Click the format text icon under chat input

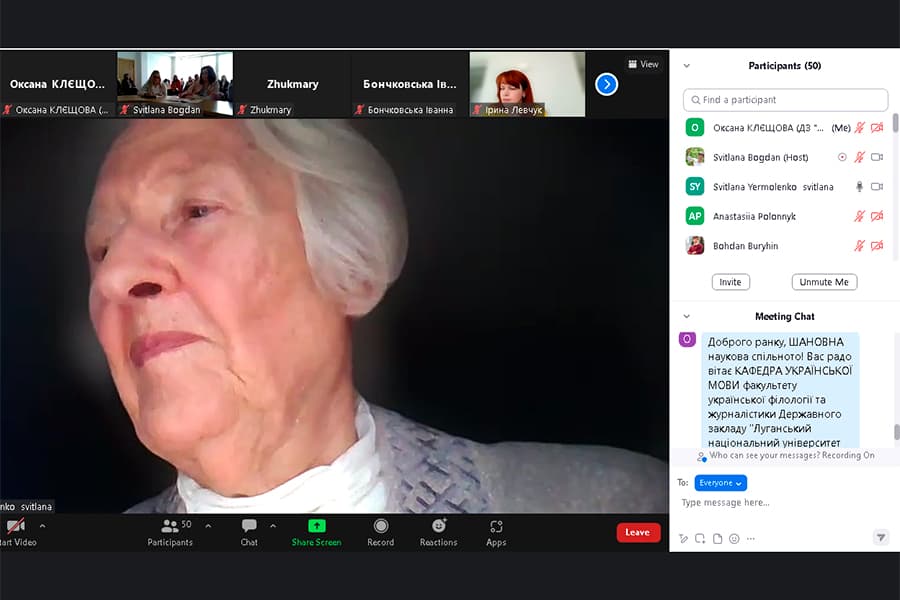pos(683,539)
